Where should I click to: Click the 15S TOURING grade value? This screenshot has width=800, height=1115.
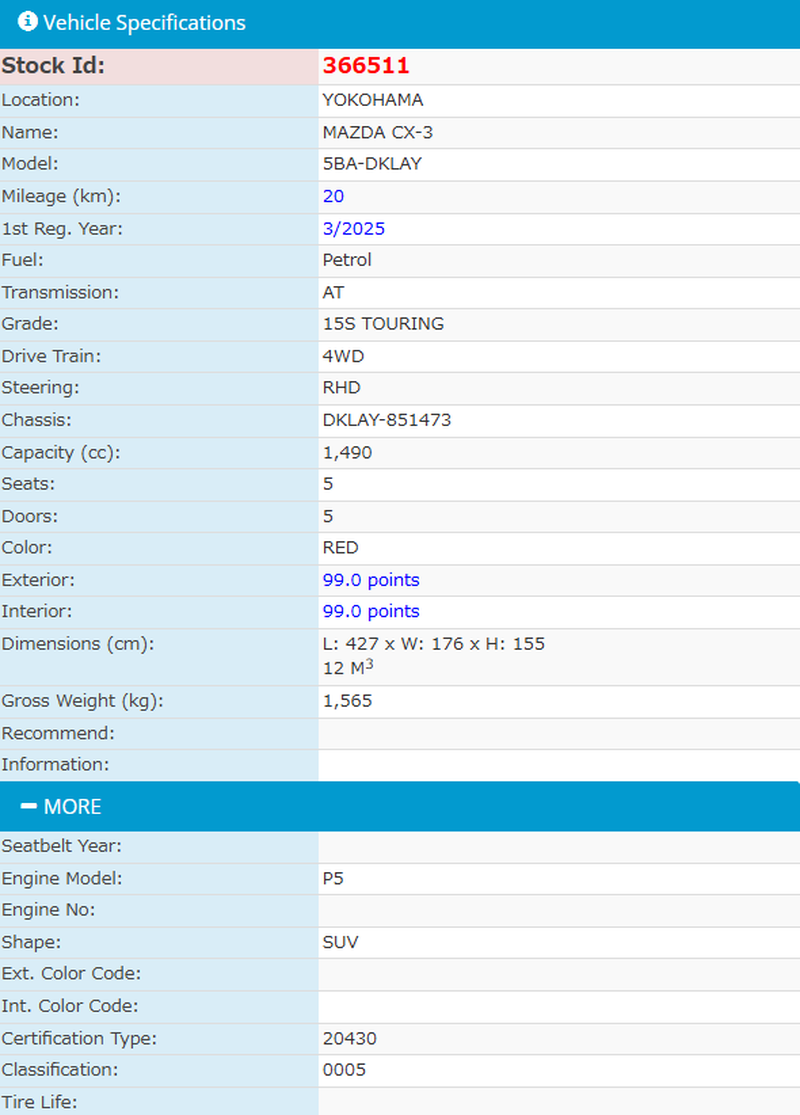(x=383, y=324)
